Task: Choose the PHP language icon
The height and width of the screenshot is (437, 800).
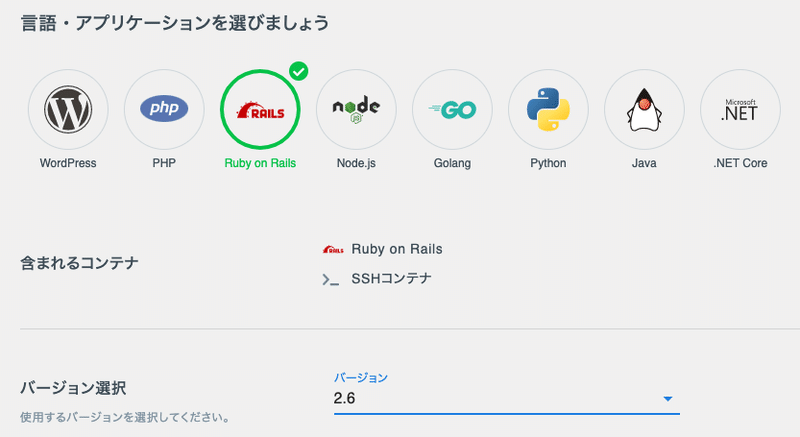Action: tap(164, 110)
